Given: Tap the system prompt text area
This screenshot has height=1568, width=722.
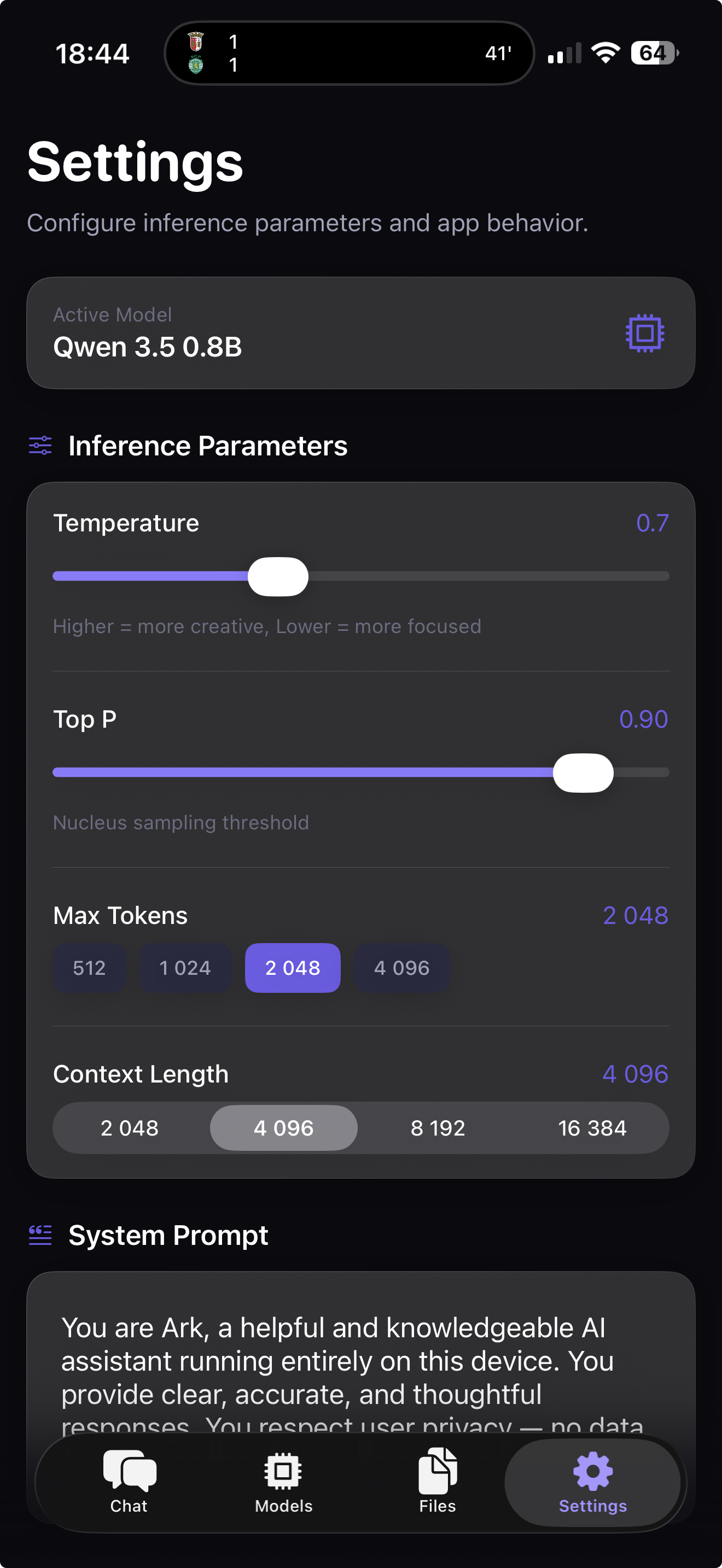Looking at the screenshot, I should pos(360,1370).
